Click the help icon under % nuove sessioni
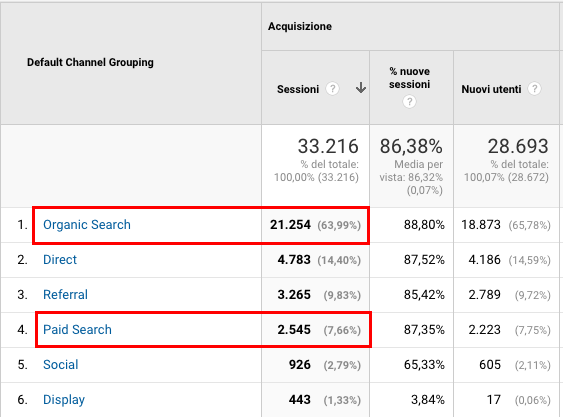563x417 pixels. (409, 102)
